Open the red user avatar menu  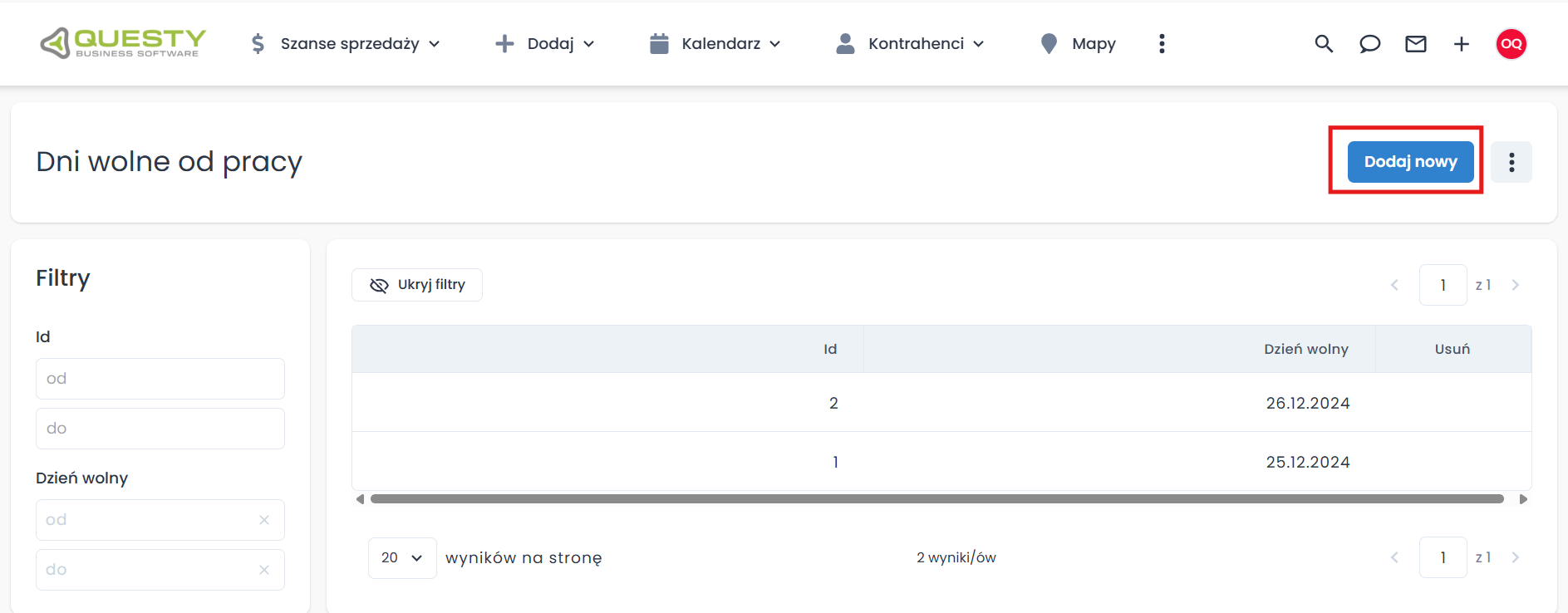click(1511, 44)
